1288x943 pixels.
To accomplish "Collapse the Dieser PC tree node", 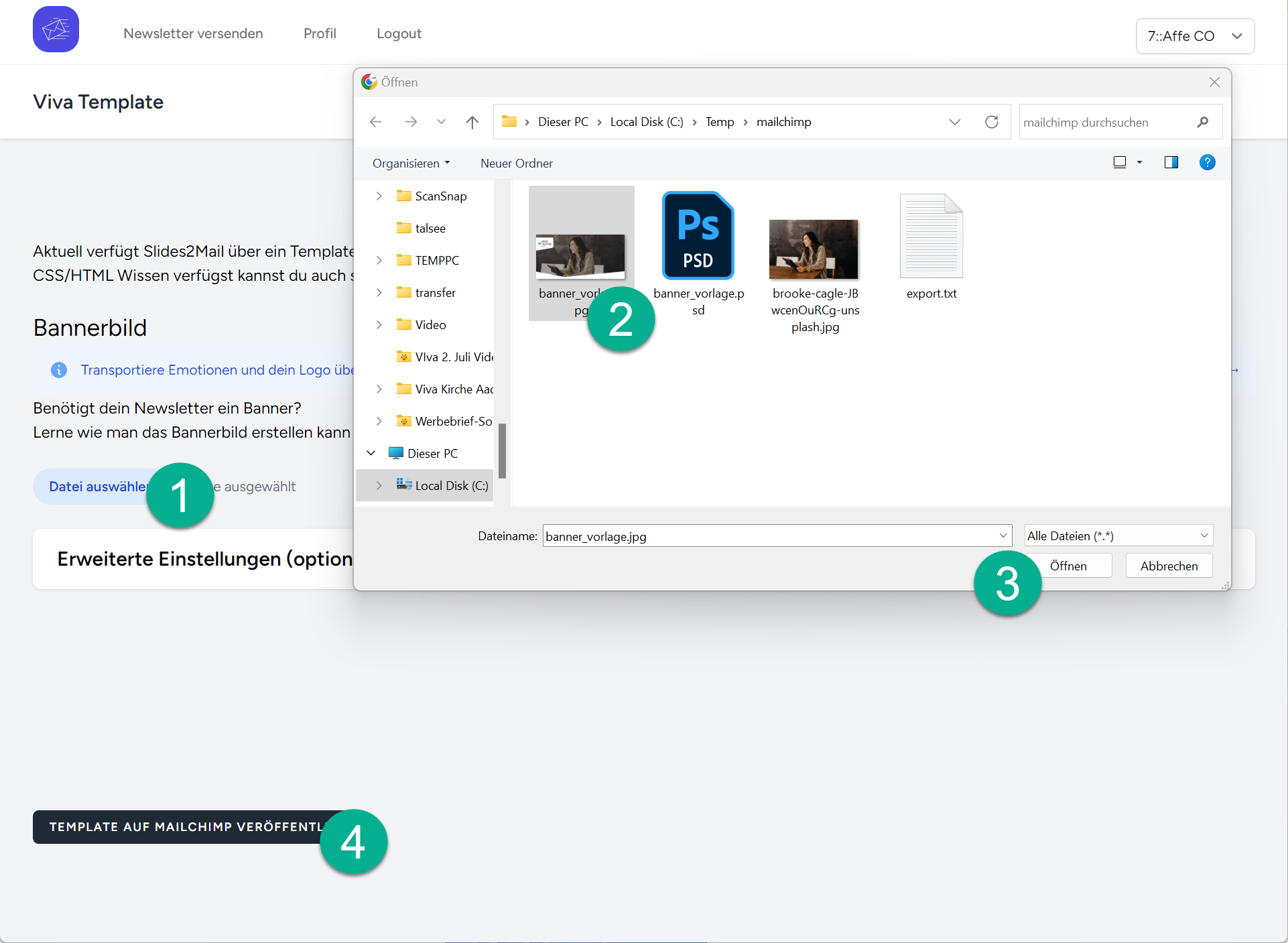I will 371,453.
